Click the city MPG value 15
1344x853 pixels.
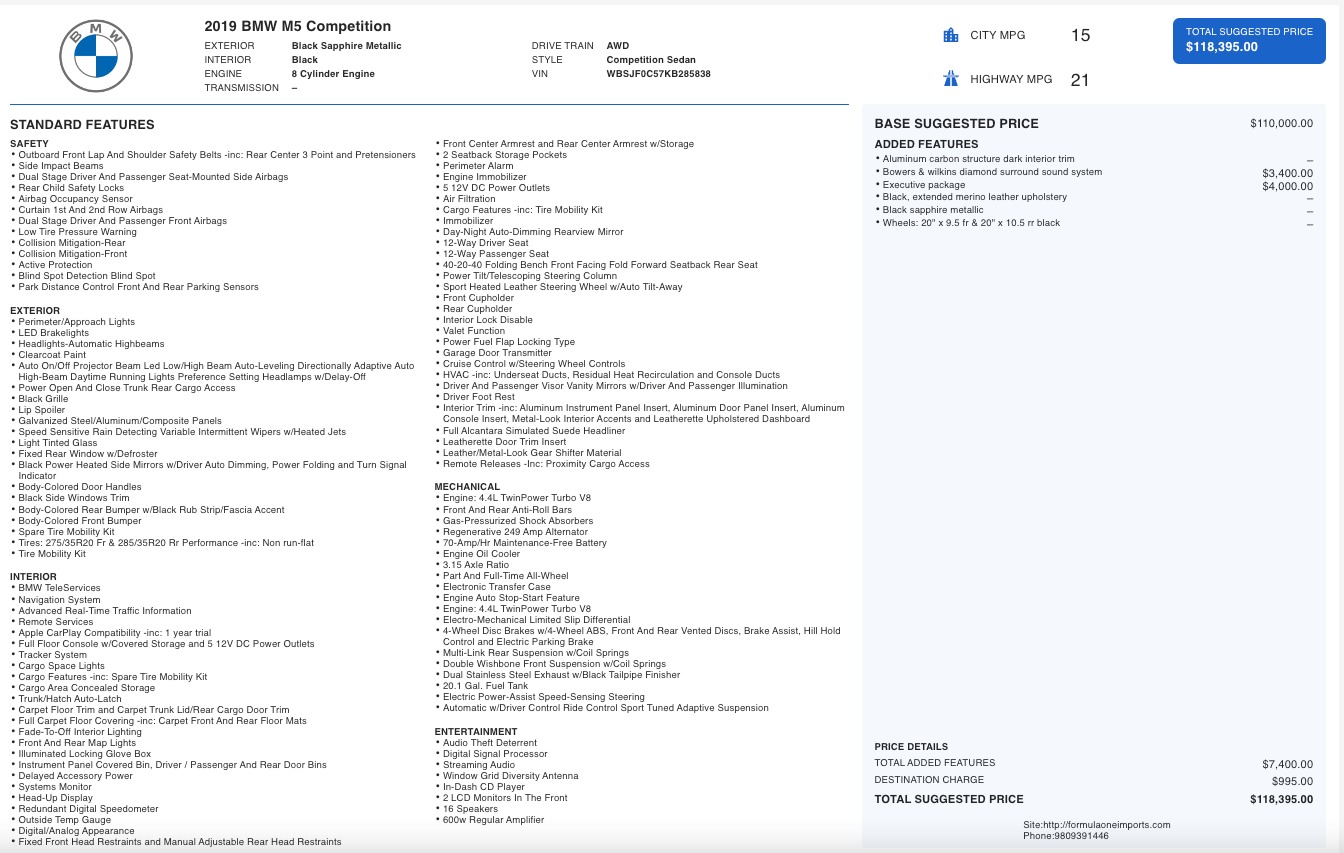tap(1080, 35)
